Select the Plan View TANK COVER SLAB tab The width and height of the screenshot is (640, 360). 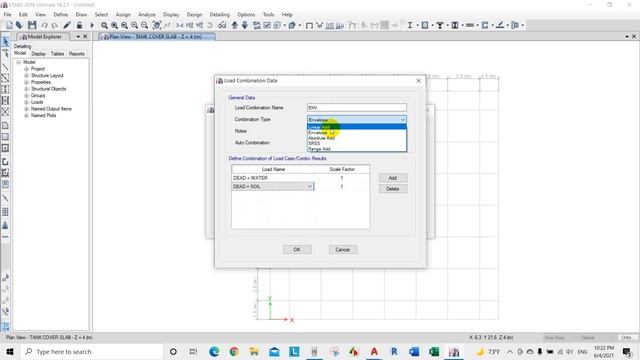[157, 37]
